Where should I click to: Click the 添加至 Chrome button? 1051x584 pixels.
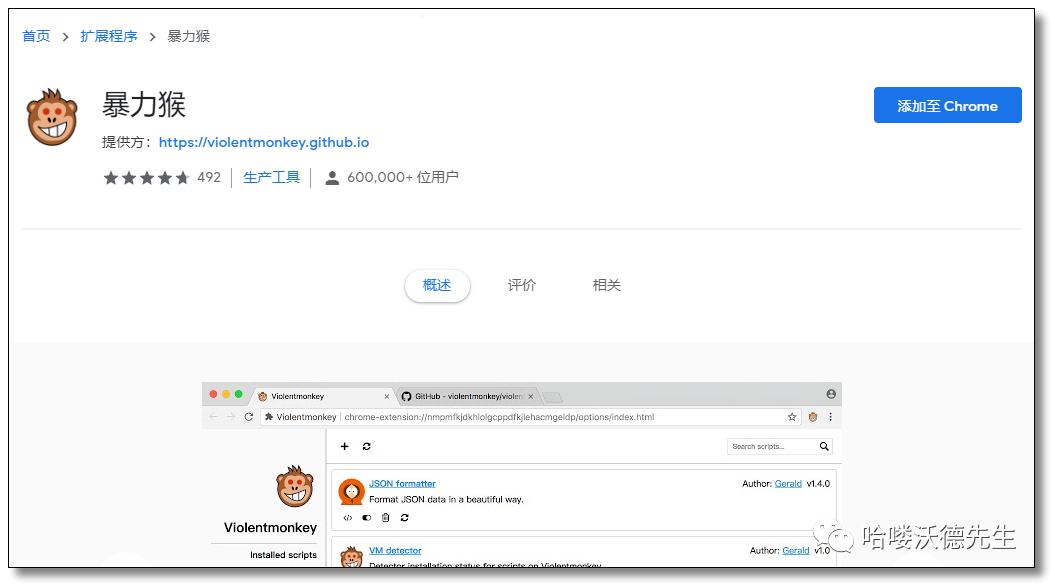pos(947,105)
